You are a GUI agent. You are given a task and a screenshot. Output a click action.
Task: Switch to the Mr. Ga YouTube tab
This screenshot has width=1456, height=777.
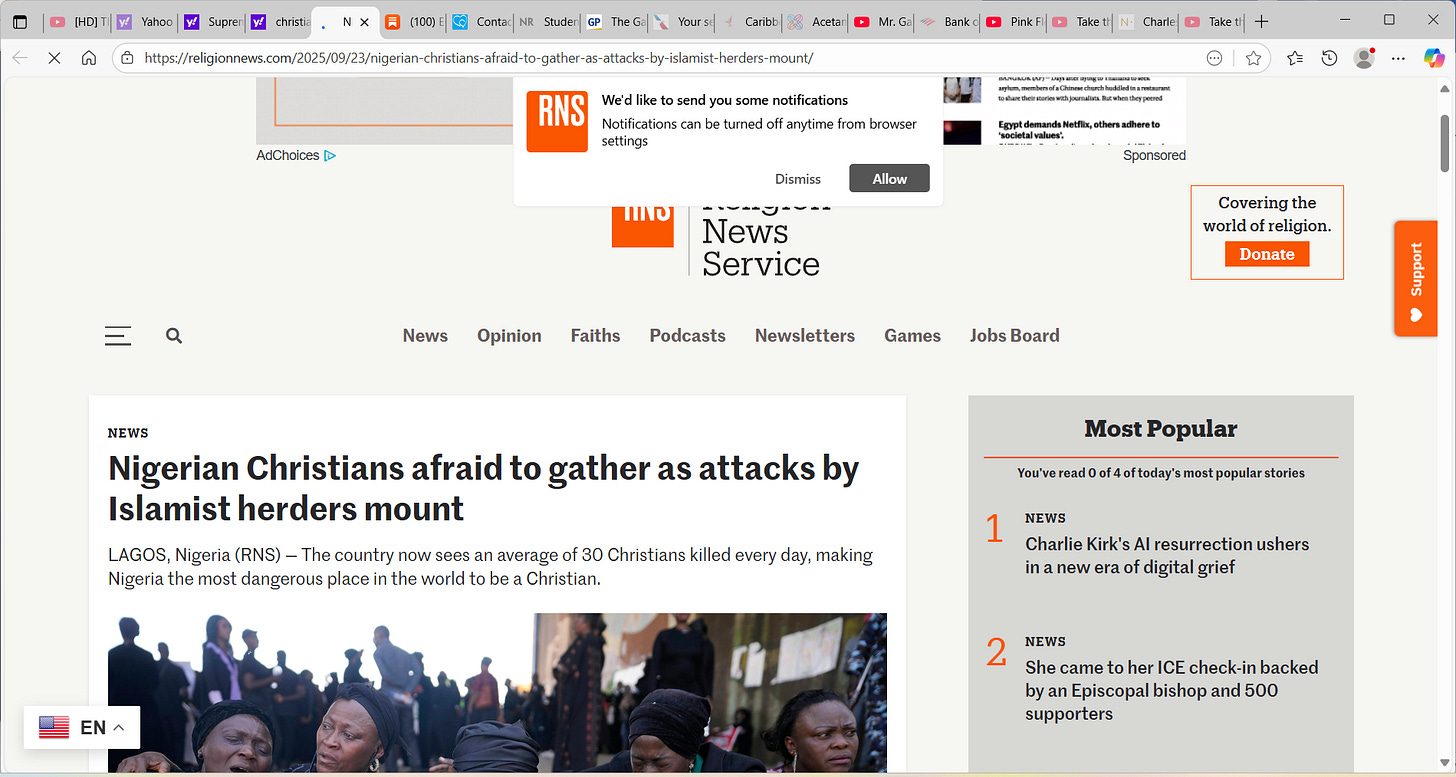(x=882, y=21)
